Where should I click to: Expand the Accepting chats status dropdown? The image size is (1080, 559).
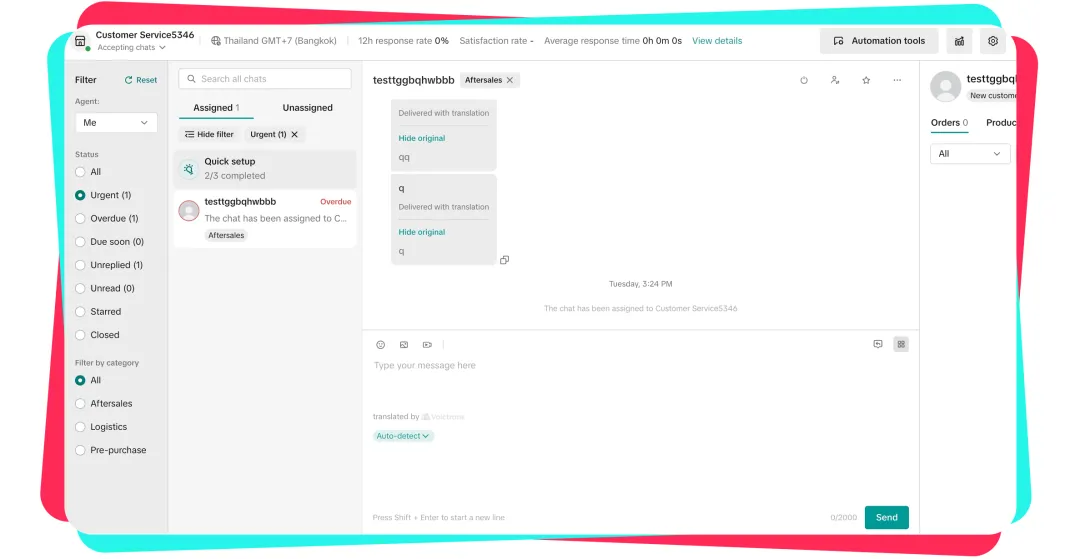point(131,48)
